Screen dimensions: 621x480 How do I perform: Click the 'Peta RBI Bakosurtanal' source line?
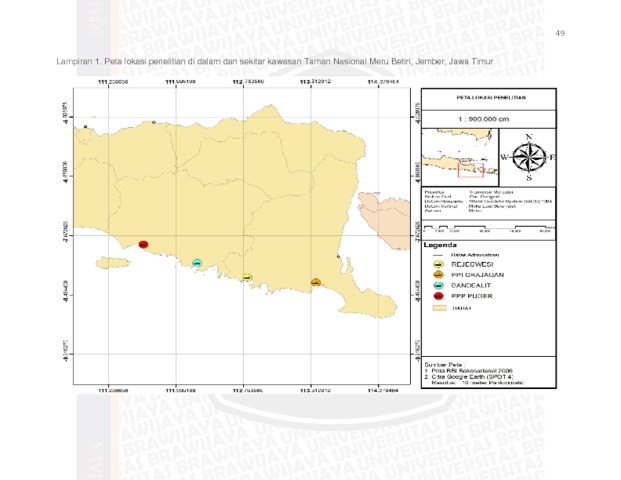coord(469,371)
